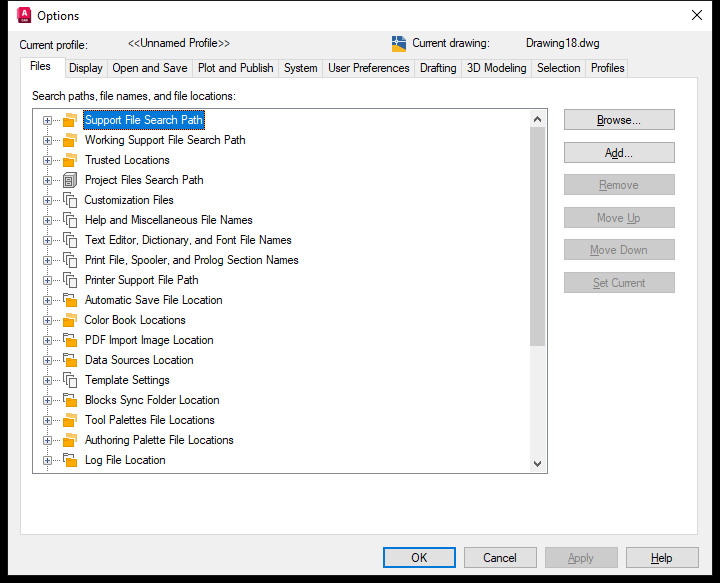The width and height of the screenshot is (720, 583).
Task: Expand Automatic Save File Location node
Action: click(47, 300)
